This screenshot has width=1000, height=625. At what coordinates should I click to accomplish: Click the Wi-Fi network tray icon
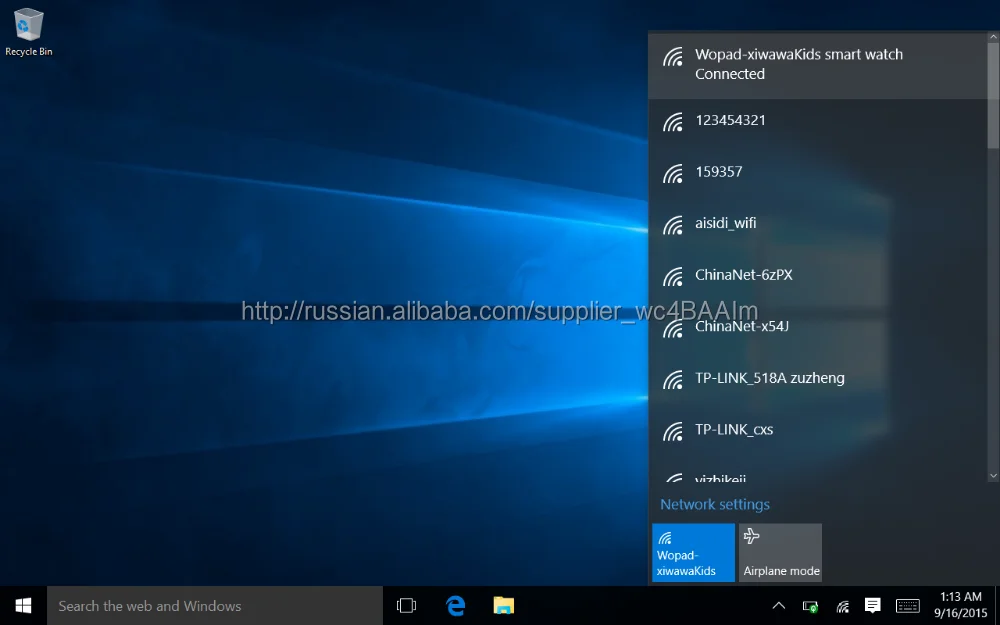(842, 606)
